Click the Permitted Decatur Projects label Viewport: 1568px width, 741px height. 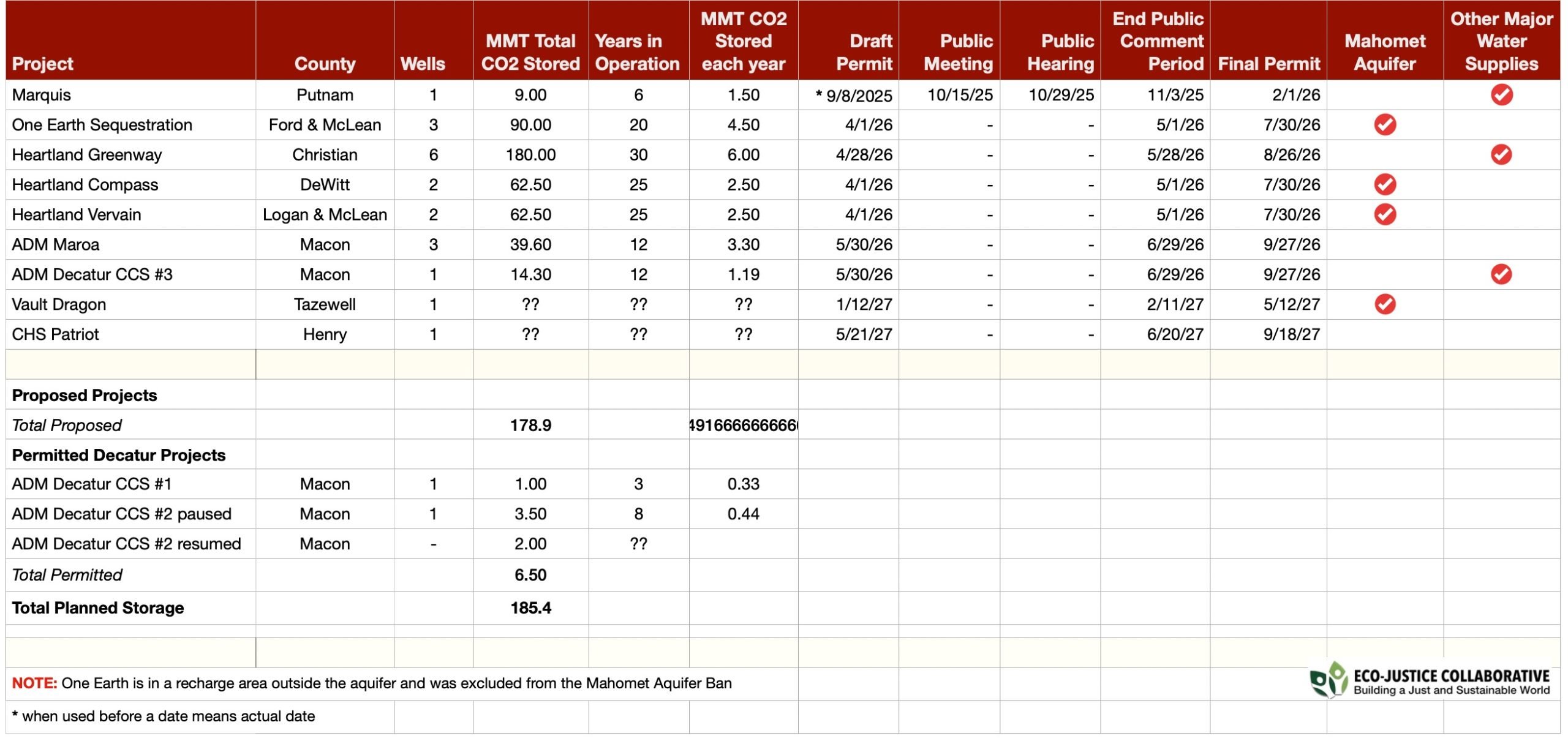119,455
